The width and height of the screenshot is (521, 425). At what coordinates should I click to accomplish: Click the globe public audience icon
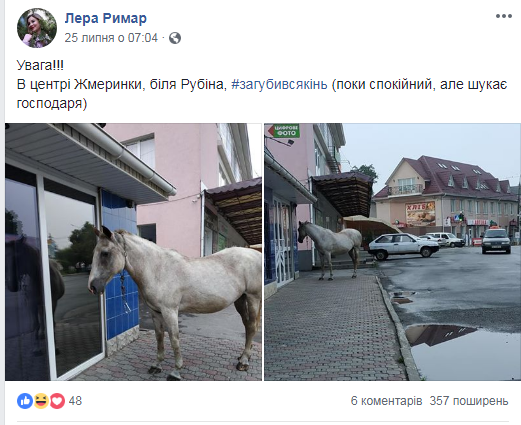click(175, 38)
